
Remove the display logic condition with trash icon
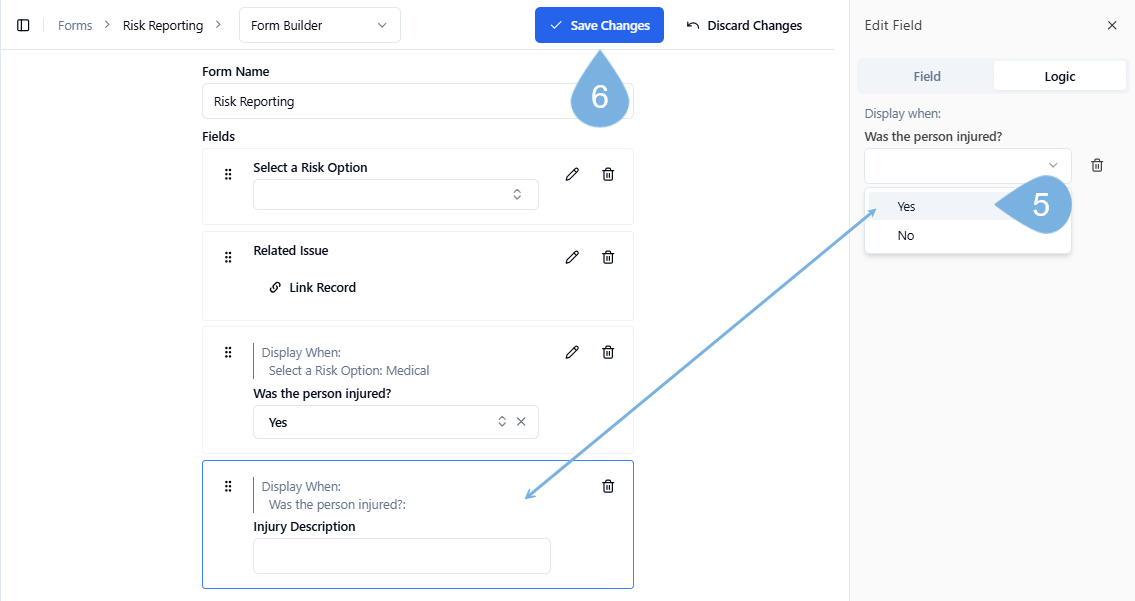(x=1097, y=165)
